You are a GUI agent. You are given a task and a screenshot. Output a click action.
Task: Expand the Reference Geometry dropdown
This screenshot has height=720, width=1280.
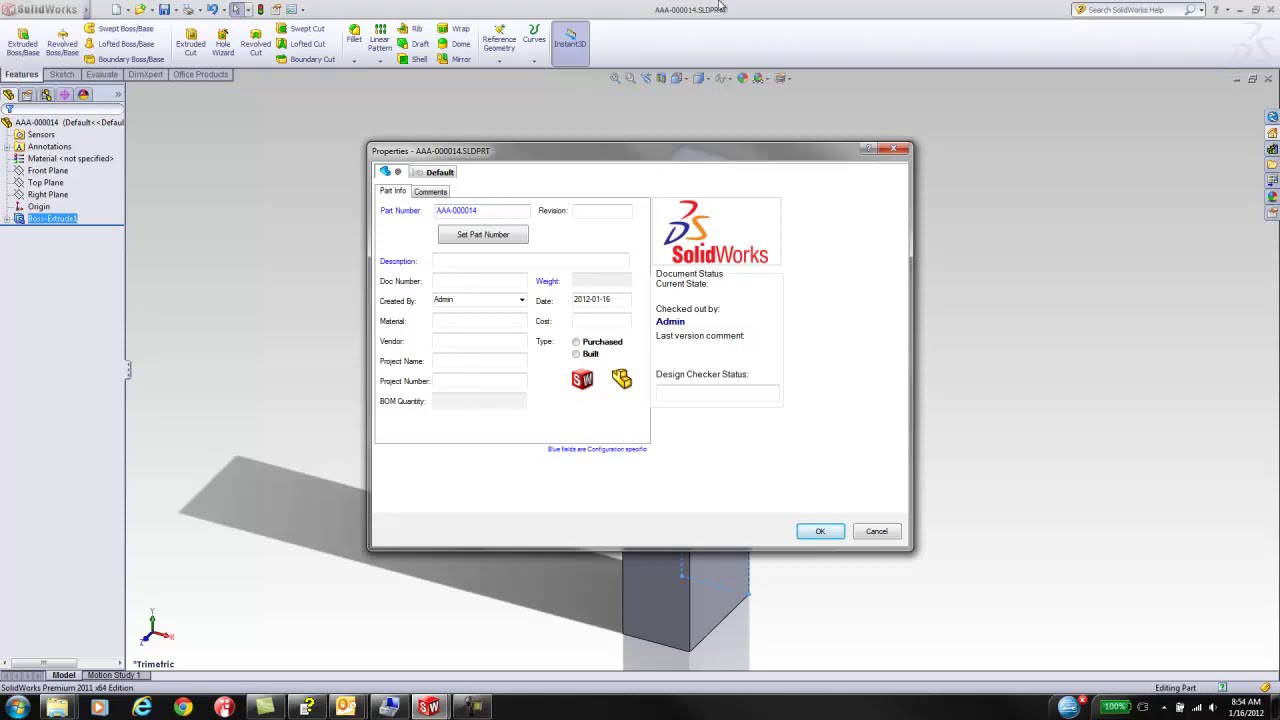499,61
